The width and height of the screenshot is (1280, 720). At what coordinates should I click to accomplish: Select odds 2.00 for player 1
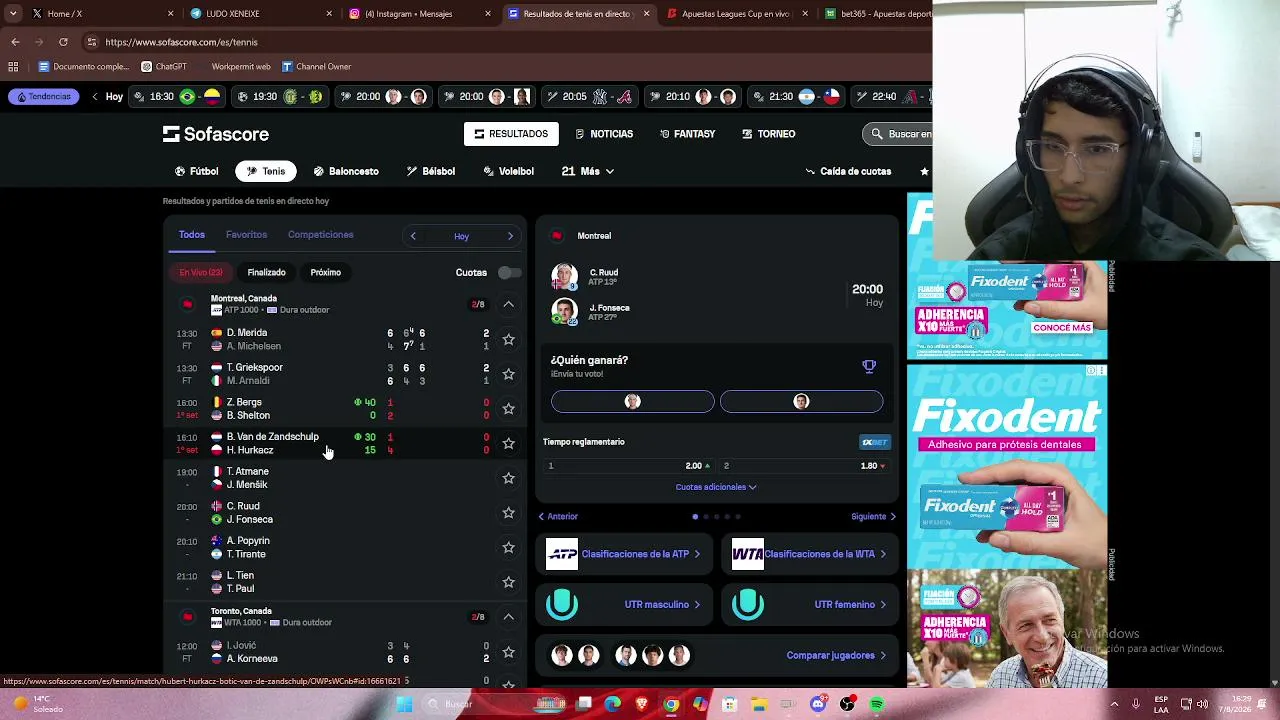pos(630,466)
